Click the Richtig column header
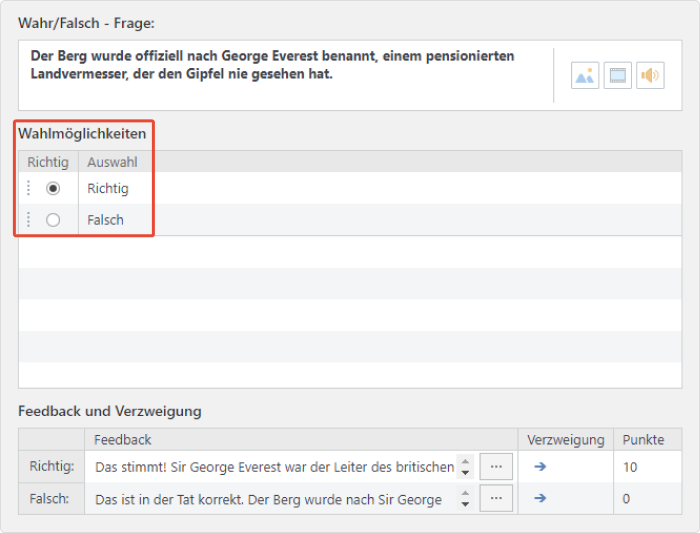This screenshot has height=533, width=700. click(48, 162)
